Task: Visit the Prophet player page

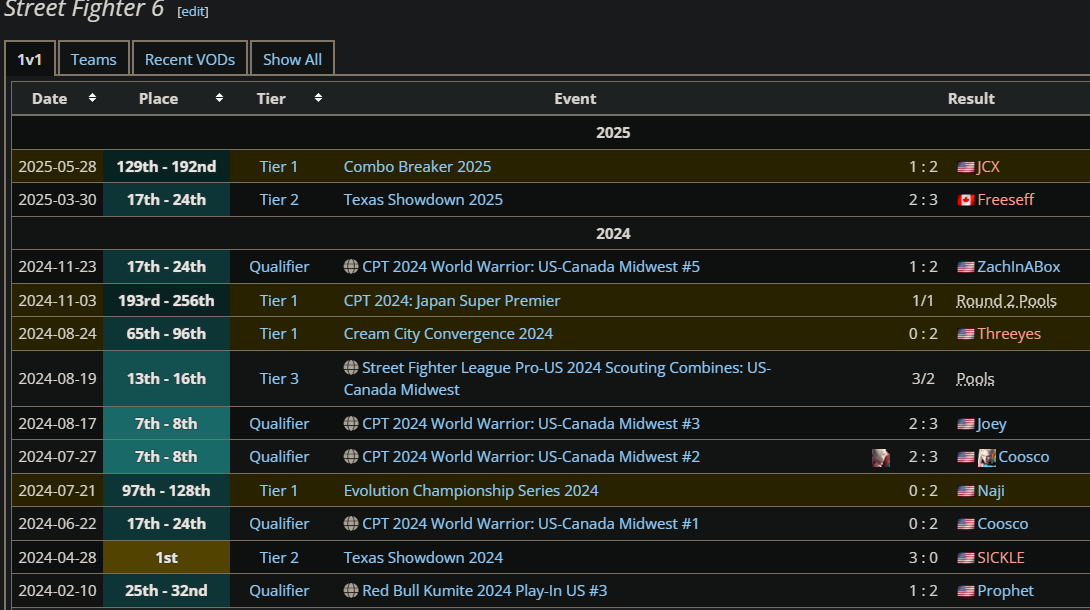Action: coord(1006,591)
